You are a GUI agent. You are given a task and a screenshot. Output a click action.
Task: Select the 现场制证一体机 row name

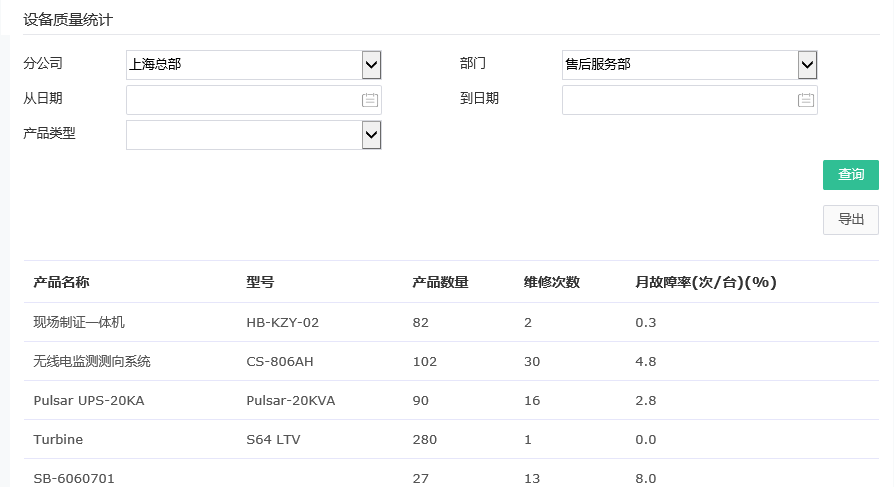coord(79,323)
